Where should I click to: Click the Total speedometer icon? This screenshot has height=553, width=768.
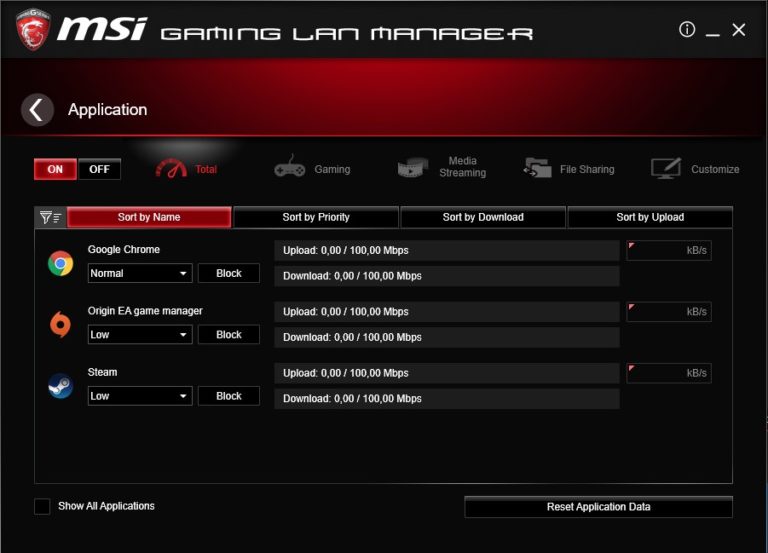point(171,168)
